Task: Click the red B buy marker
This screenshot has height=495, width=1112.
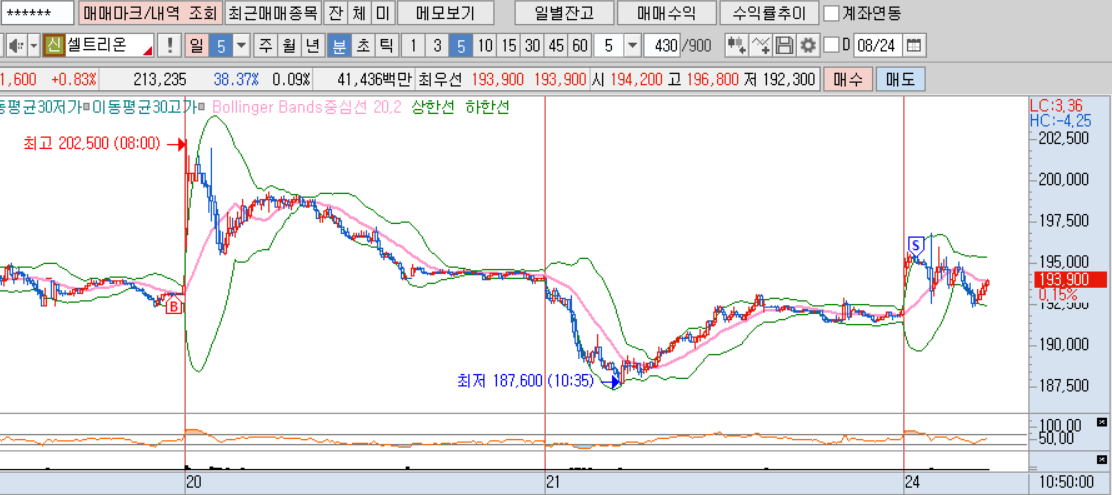Action: coord(173,307)
